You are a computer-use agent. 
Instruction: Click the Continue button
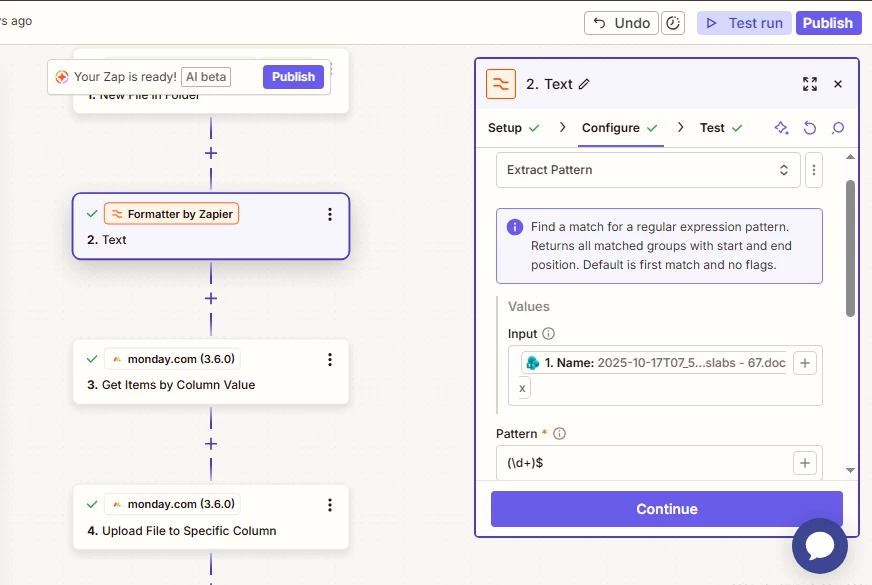point(667,509)
